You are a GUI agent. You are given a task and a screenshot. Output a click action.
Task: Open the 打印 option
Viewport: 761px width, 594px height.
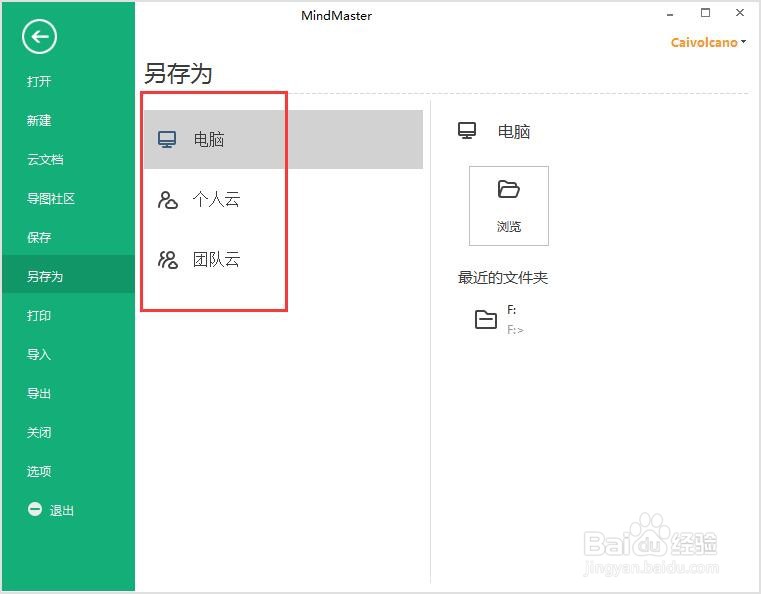[x=39, y=315]
